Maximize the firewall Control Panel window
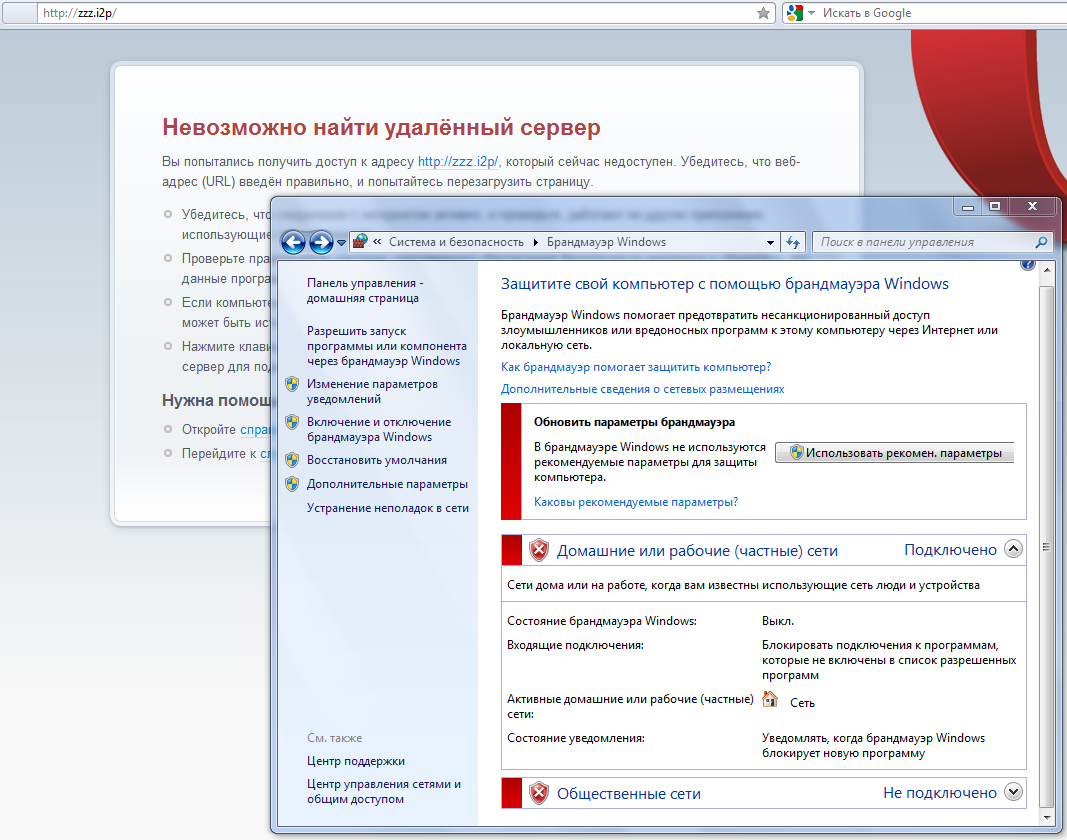Viewport: 1067px width, 840px height. click(995, 206)
